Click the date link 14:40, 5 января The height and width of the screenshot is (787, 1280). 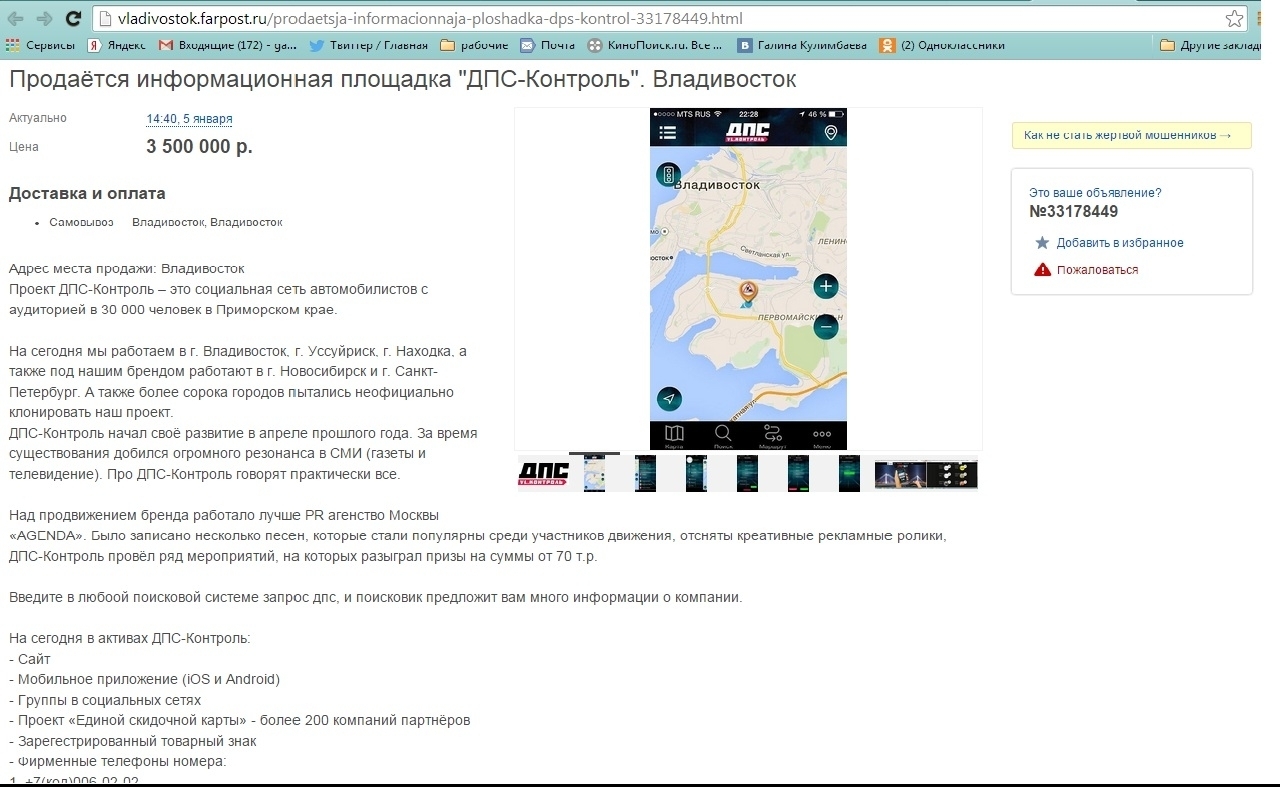coord(189,119)
